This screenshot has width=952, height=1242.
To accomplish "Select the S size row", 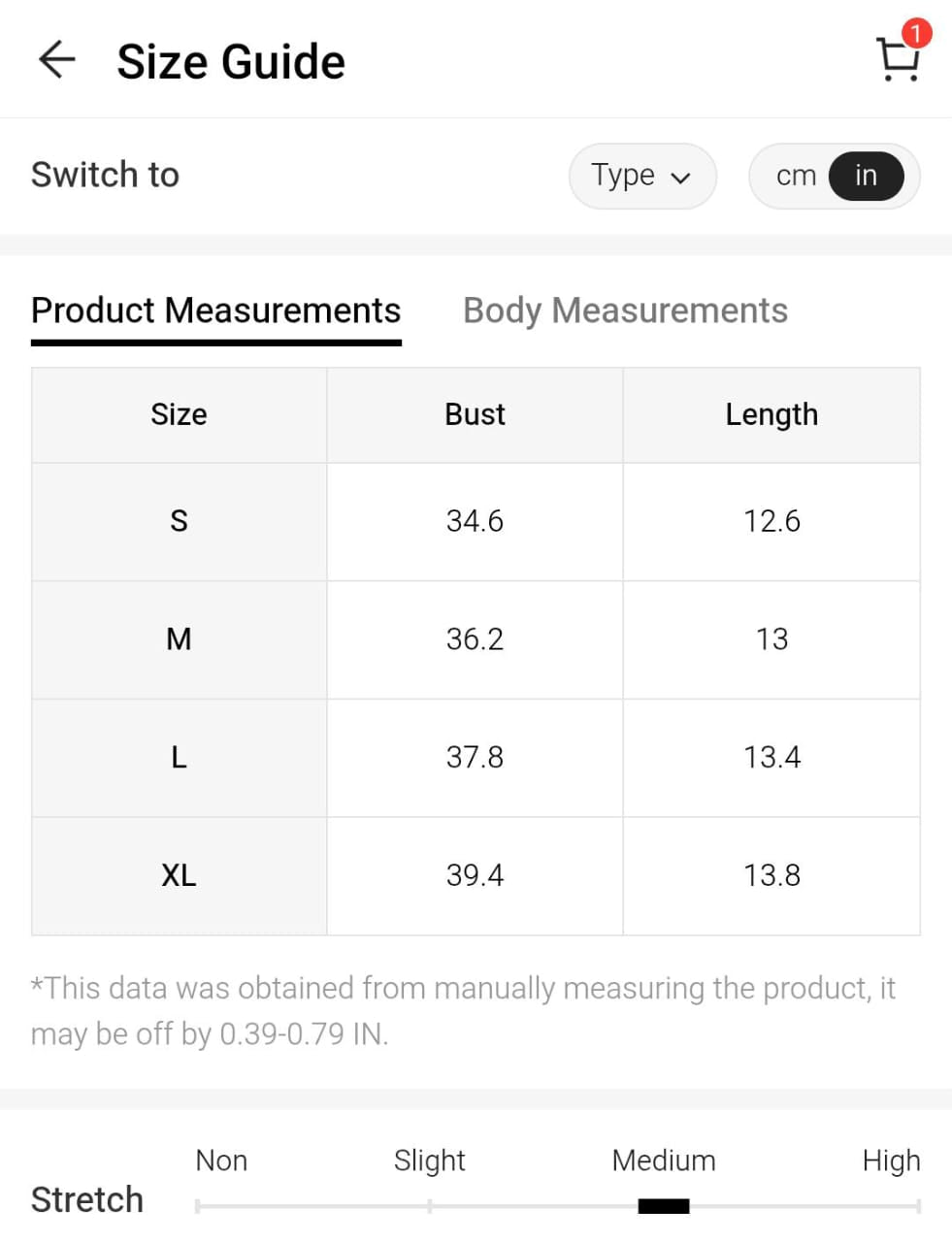I will pos(179,521).
